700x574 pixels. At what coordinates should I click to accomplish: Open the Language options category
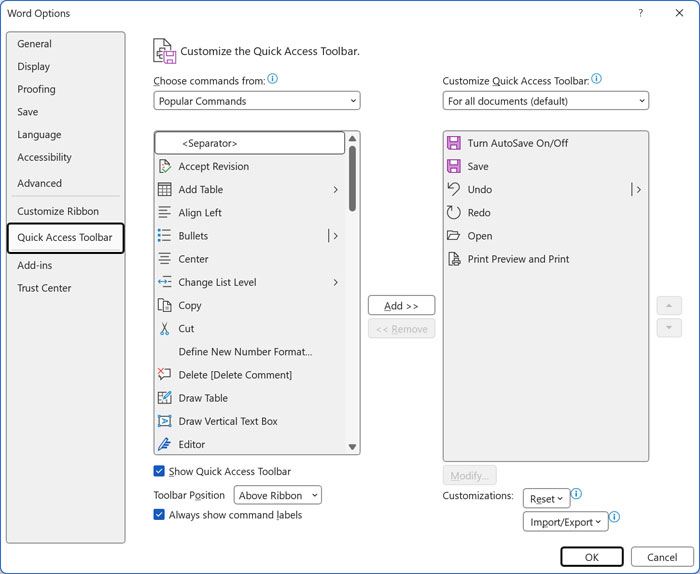(x=66, y=135)
